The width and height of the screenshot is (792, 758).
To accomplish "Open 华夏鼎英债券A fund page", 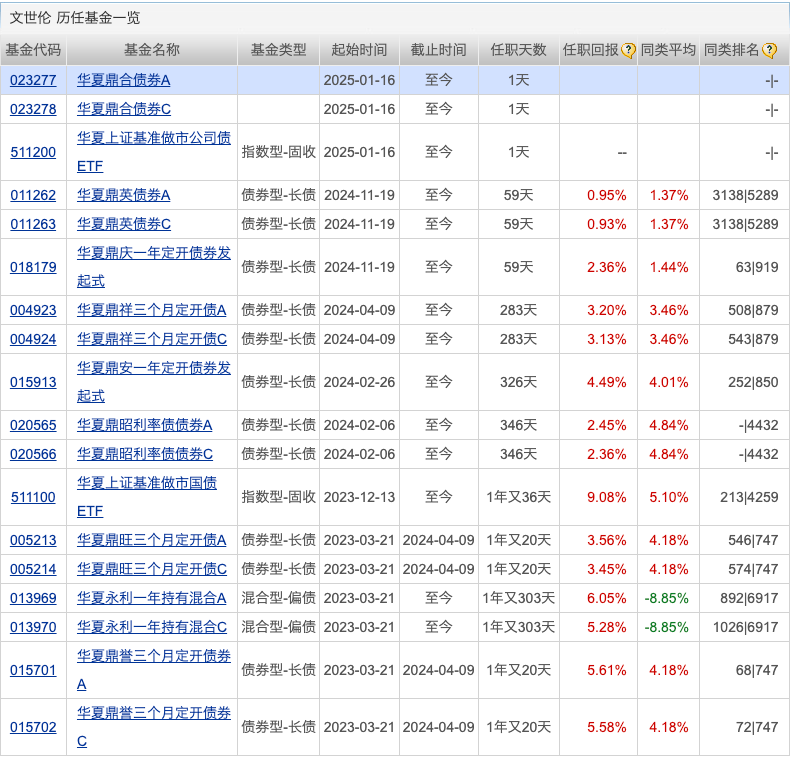I will (x=124, y=195).
